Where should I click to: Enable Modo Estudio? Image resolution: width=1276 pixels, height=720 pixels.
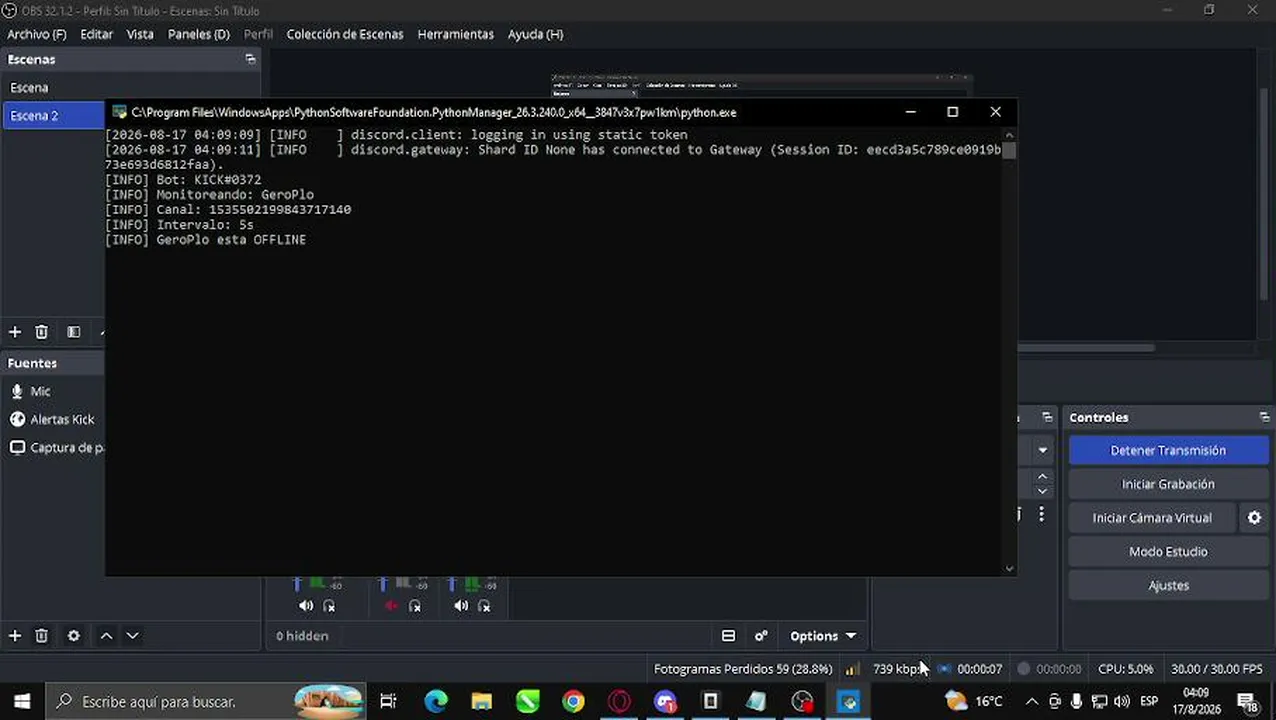click(x=1168, y=552)
